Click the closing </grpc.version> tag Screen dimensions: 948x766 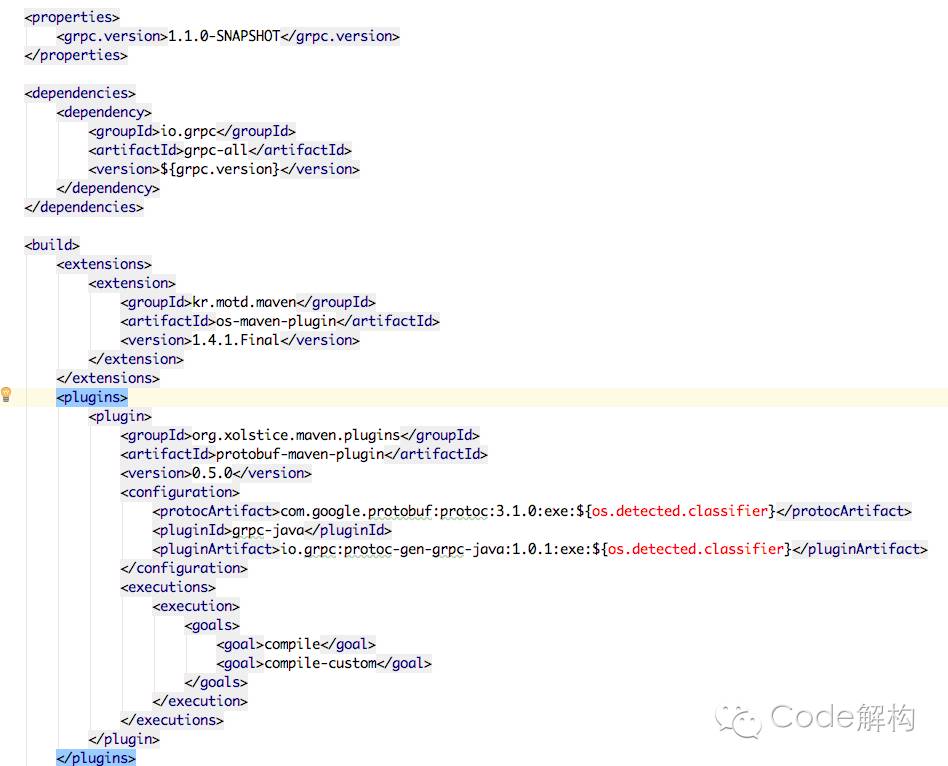pos(340,36)
